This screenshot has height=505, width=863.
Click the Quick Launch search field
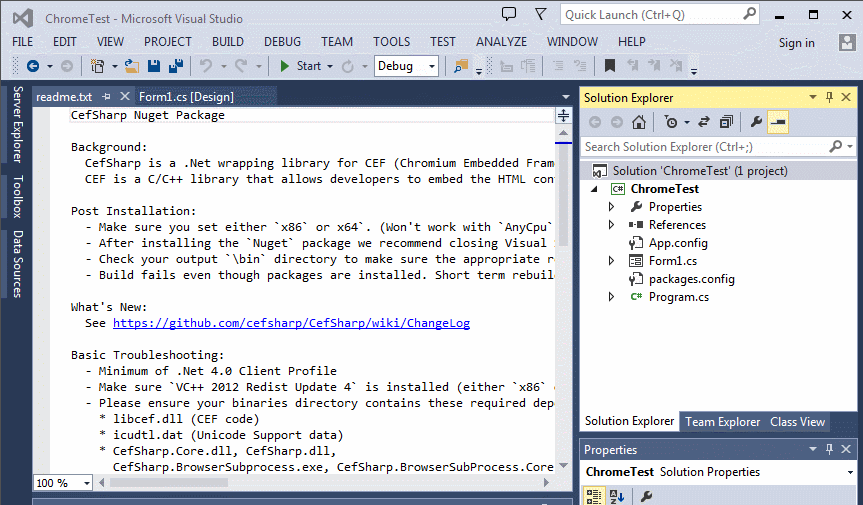[x=659, y=14]
